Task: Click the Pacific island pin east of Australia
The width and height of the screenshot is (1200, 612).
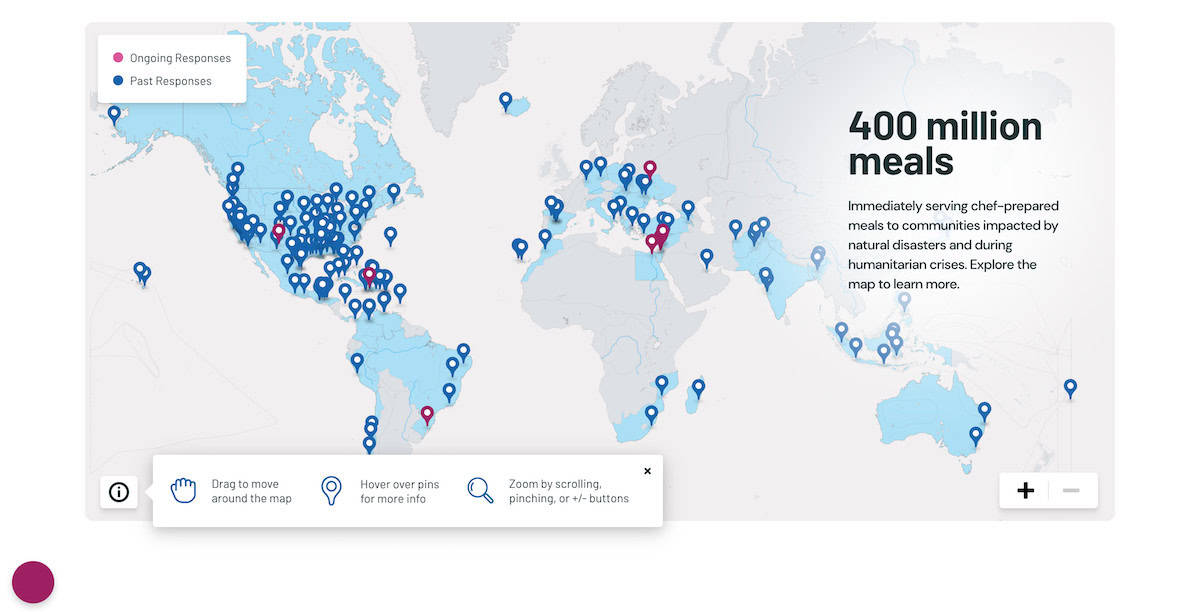Action: 1070,386
